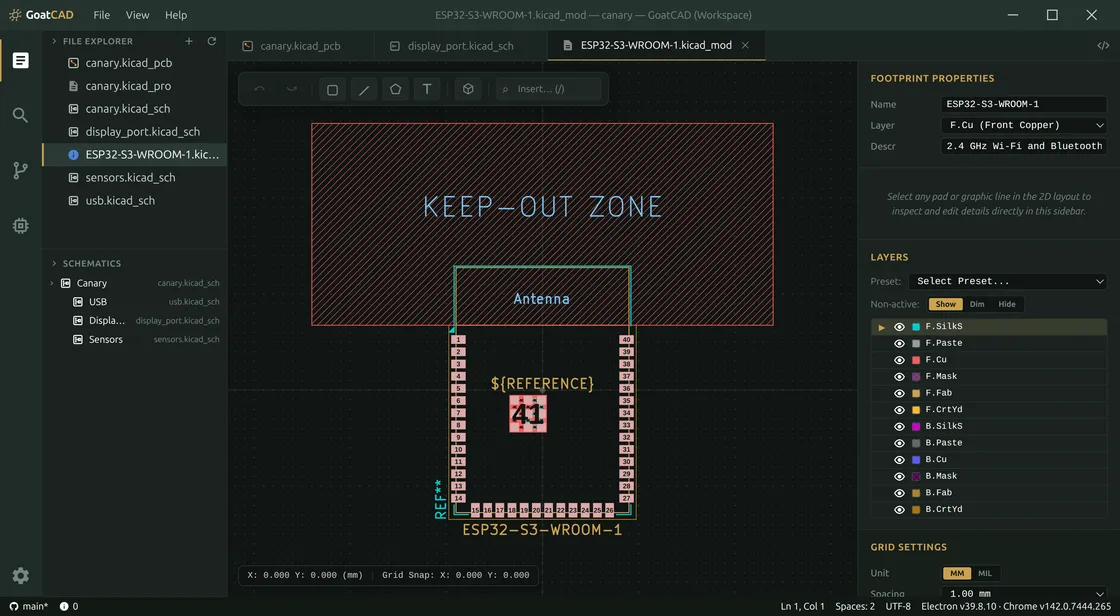Click the git branch main* status item
This screenshot has height=616, width=1120.
(29, 606)
